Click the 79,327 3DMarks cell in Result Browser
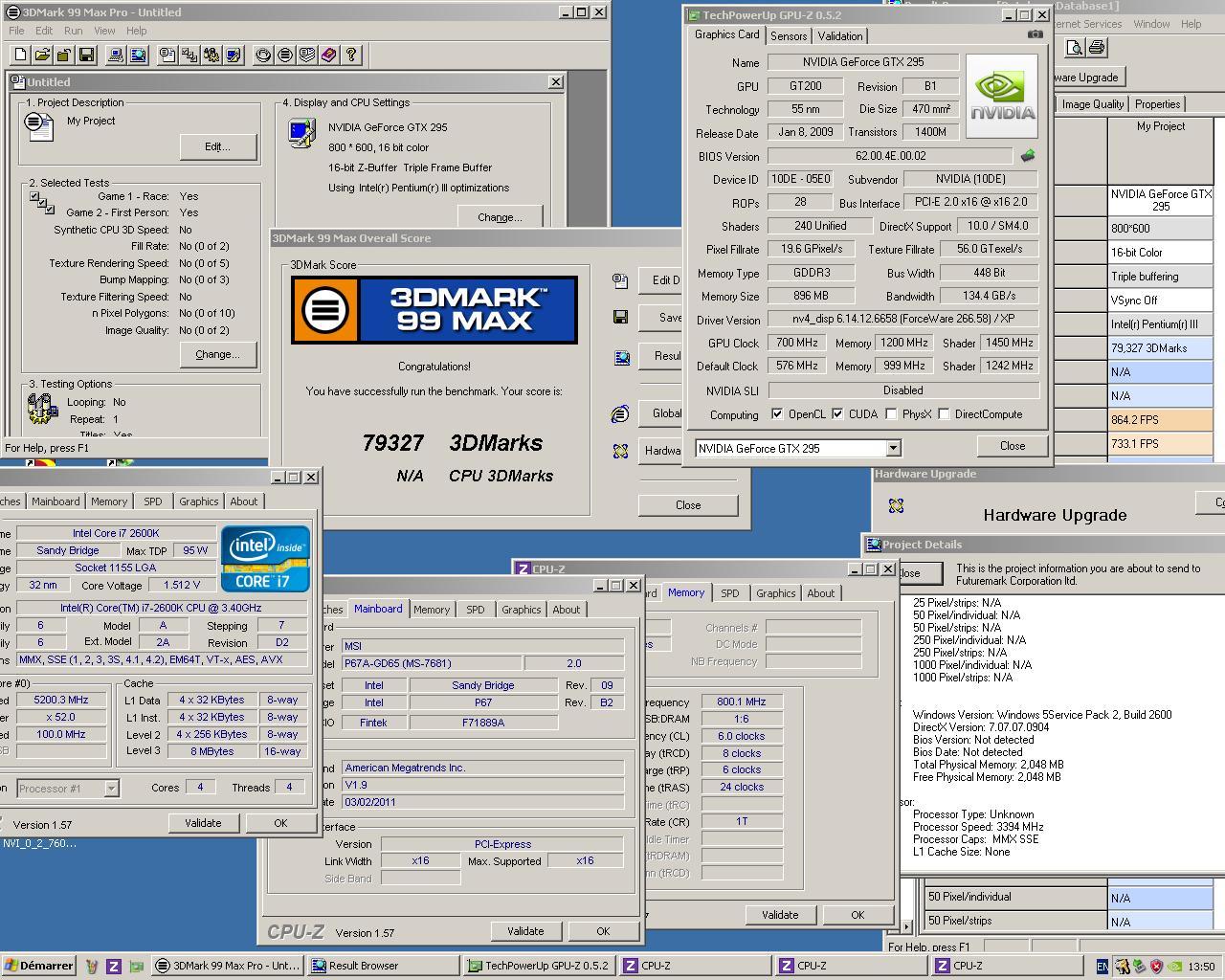 (1161, 348)
